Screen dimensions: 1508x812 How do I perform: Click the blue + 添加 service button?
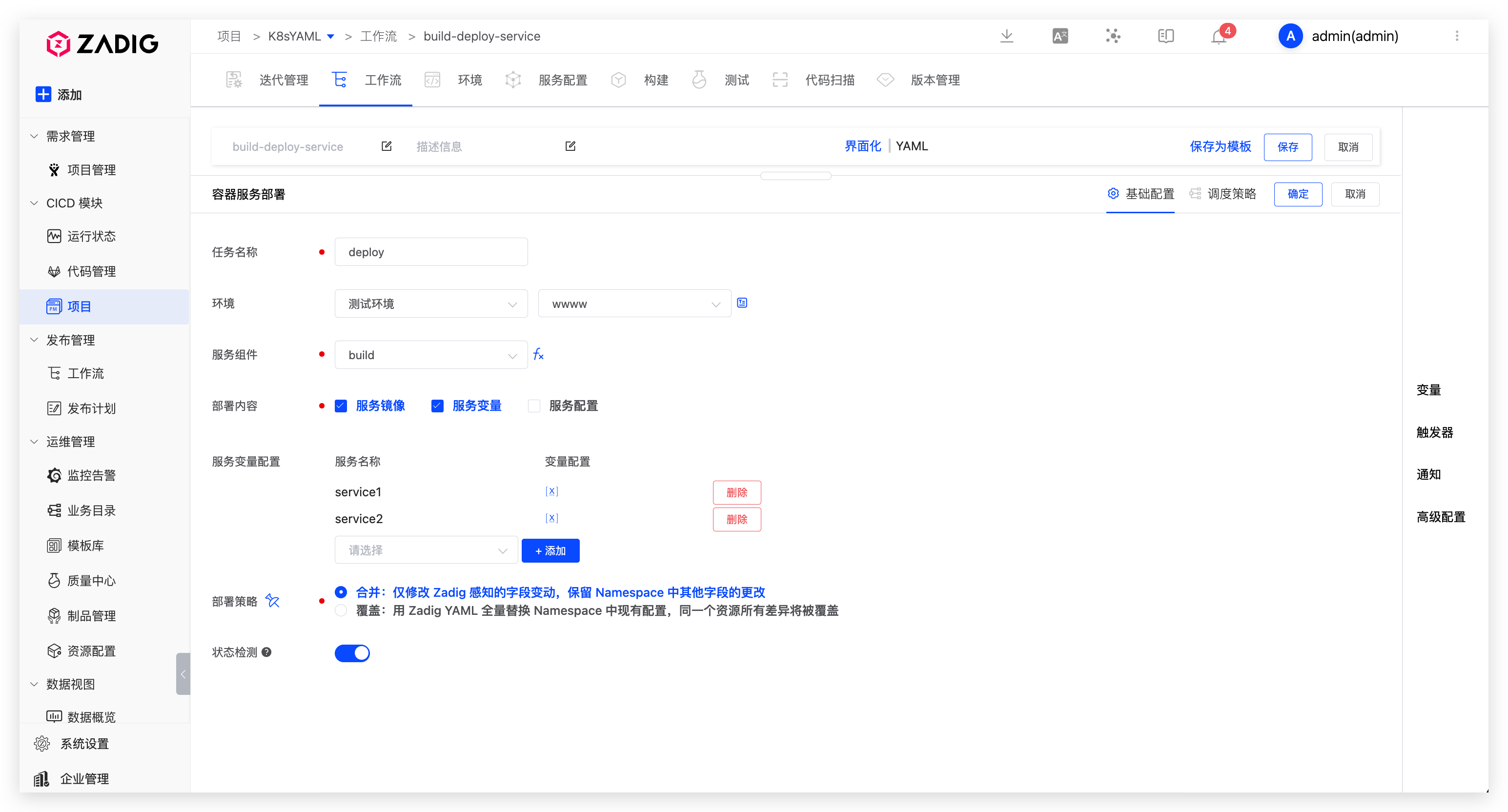(550, 550)
